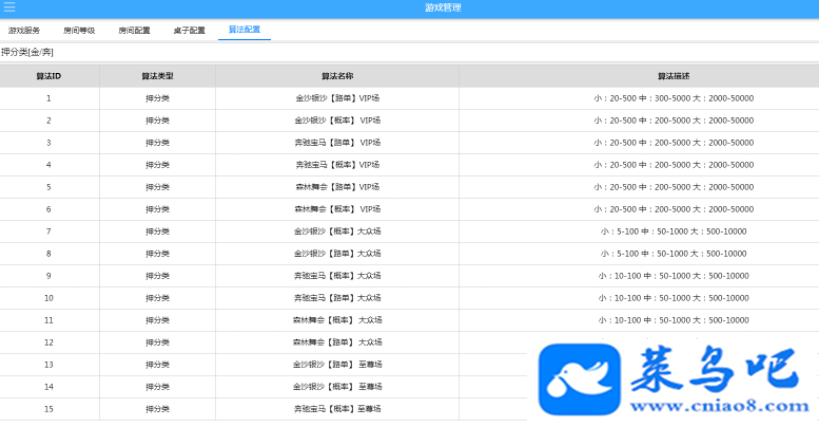Screen dimensions: 822x427
Task: Select 金沙银沙【路单】VIP场 algorithm name
Action: coord(337,98)
